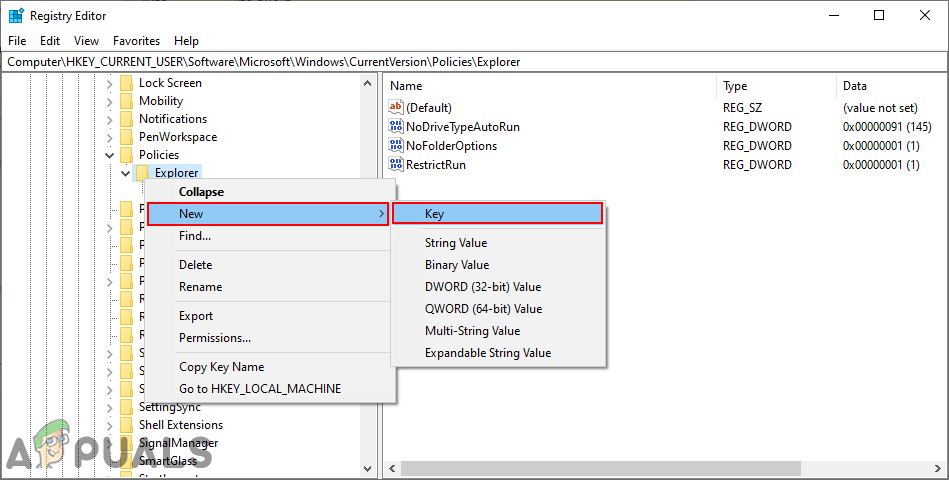The image size is (949, 480).
Task: Choose Key from the New submenu
Action: (x=497, y=214)
